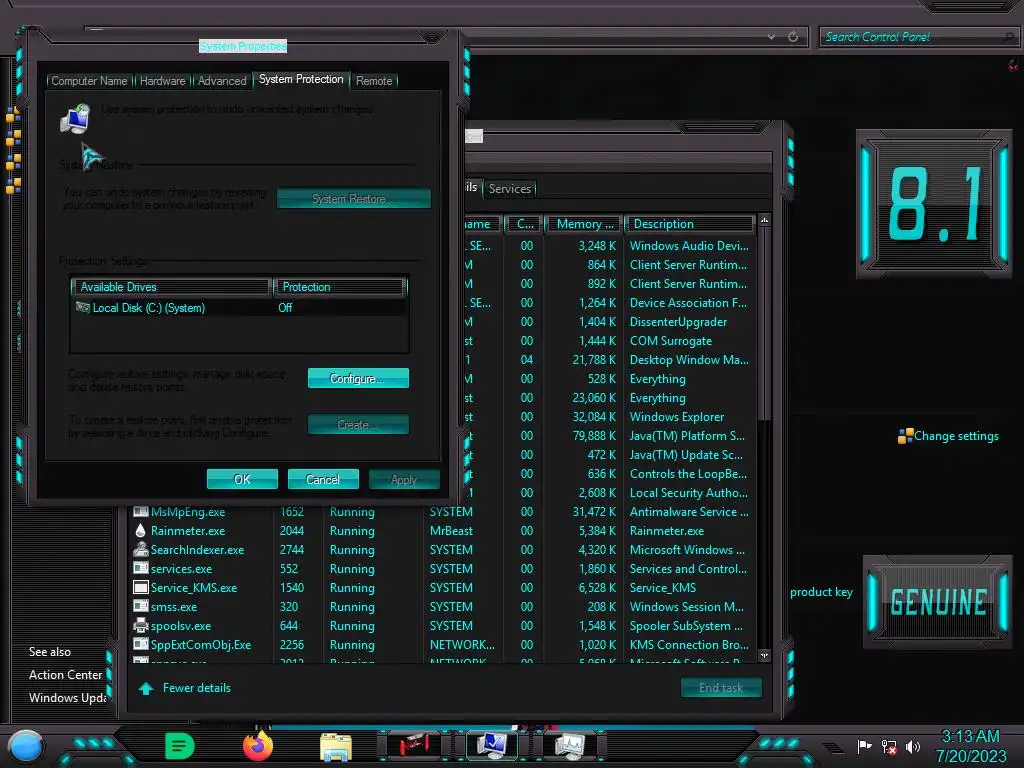This screenshot has height=768, width=1024.
Task: Select the SppExtComObj.Exe process
Action: pos(444,645)
